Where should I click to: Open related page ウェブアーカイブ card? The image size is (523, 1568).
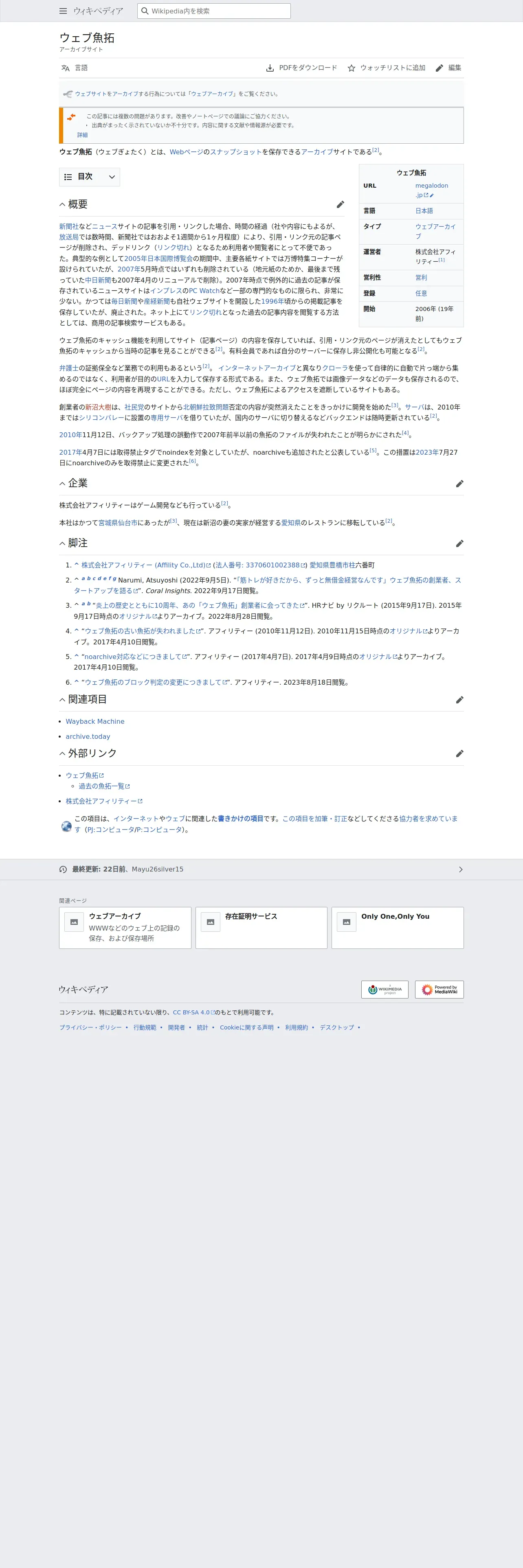125,928
